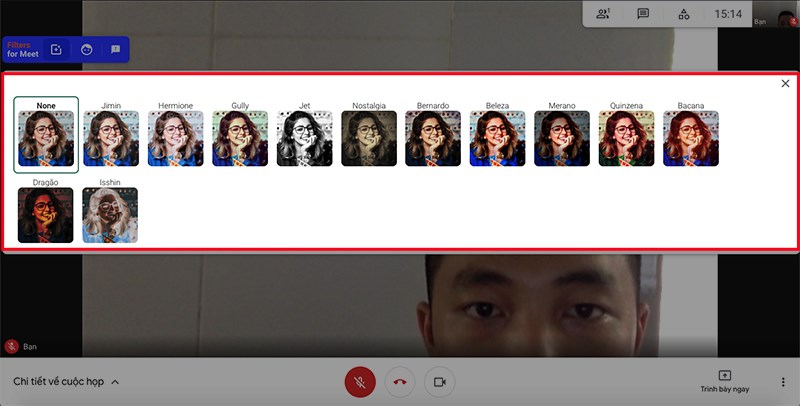
Task: Apply the Jimin filter
Action: tap(111, 138)
